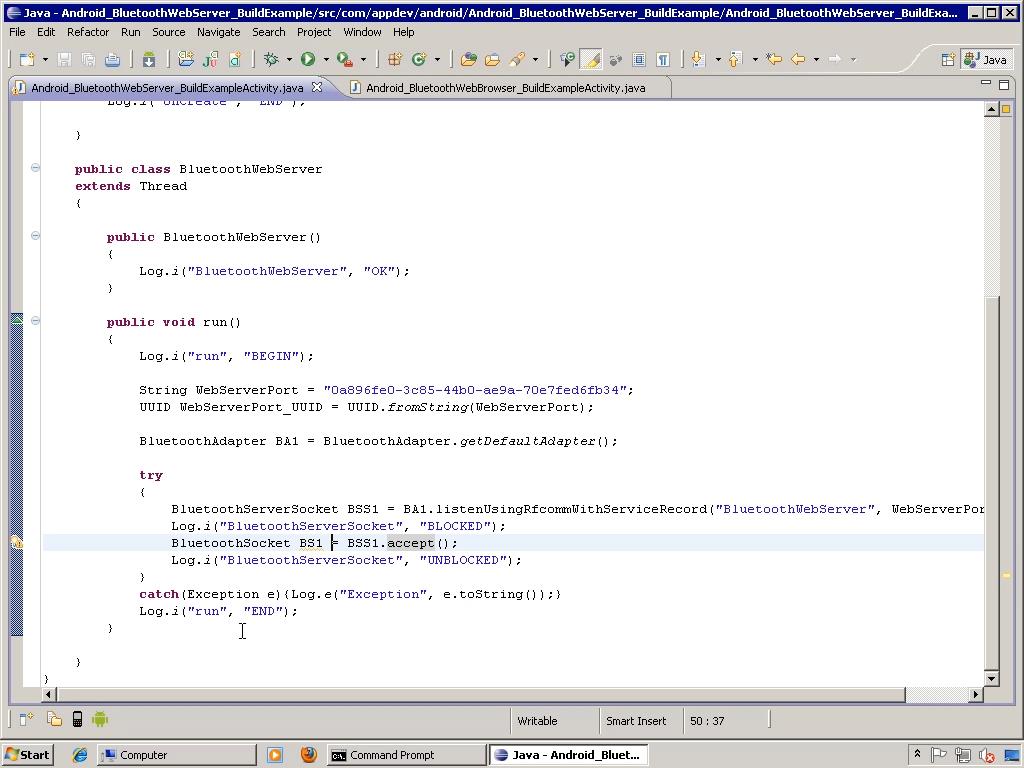Screen dimensions: 1024x768
Task: Minimize the editor area
Action: (986, 84)
